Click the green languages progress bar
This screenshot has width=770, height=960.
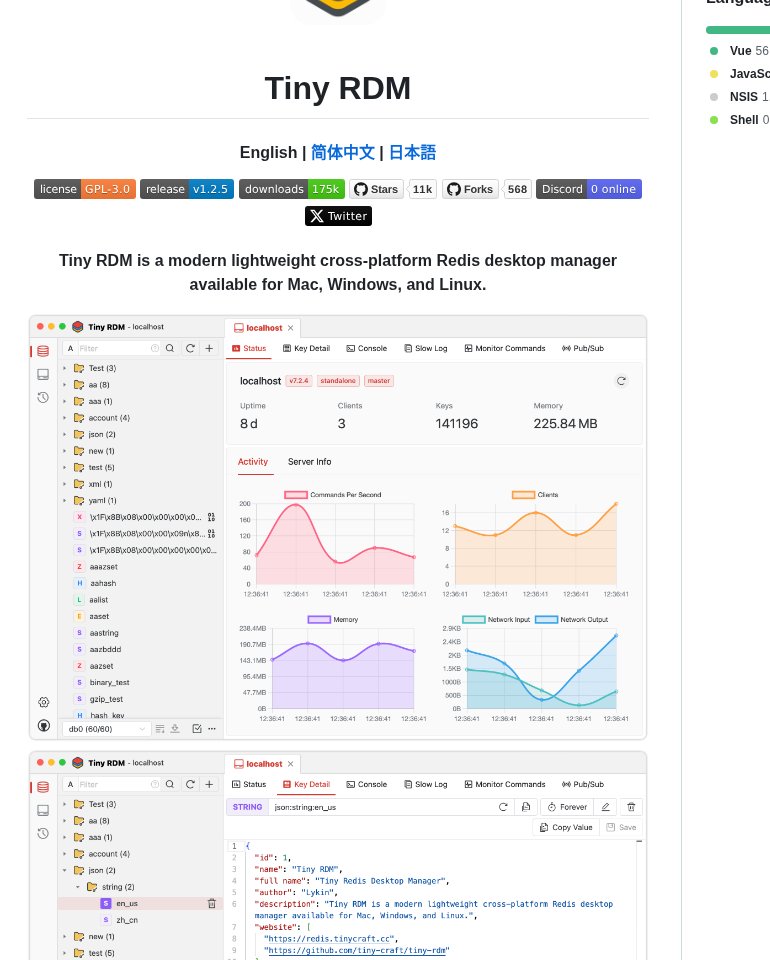coord(738,29)
